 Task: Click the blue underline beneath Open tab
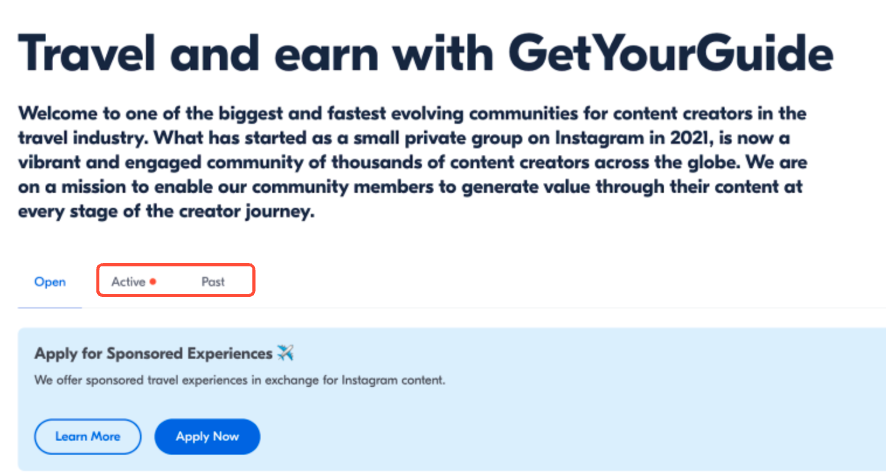[x=50, y=308]
